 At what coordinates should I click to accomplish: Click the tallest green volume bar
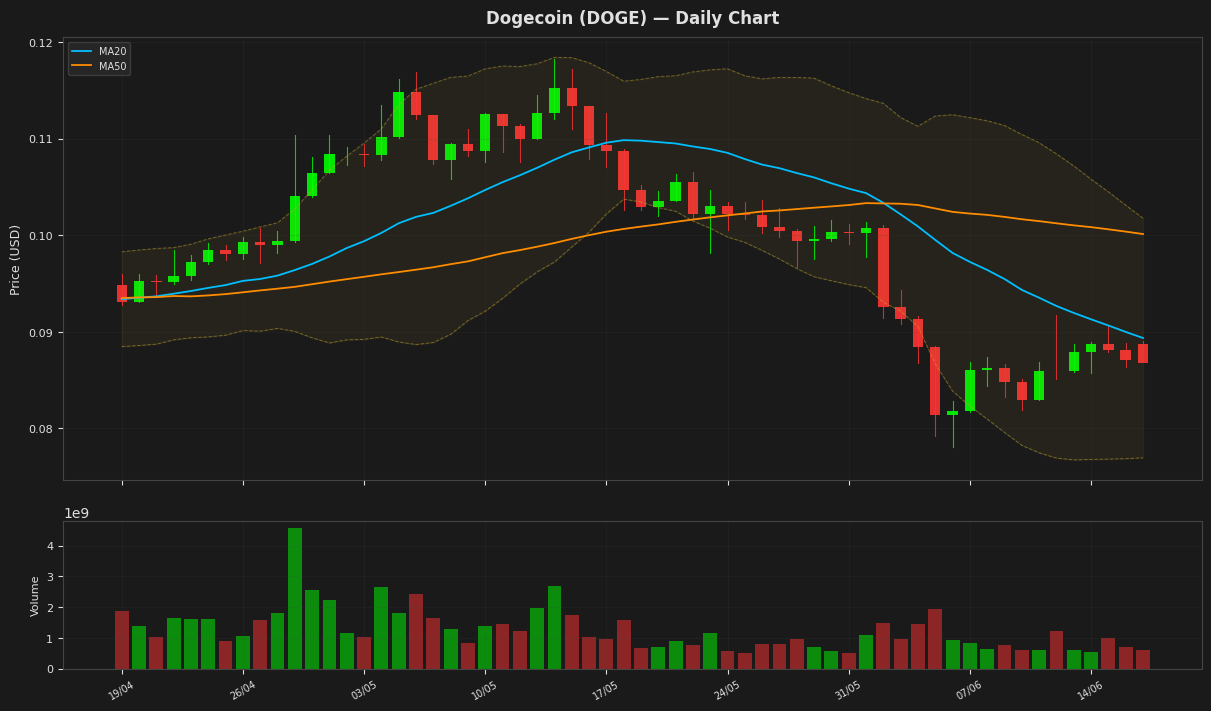295,599
